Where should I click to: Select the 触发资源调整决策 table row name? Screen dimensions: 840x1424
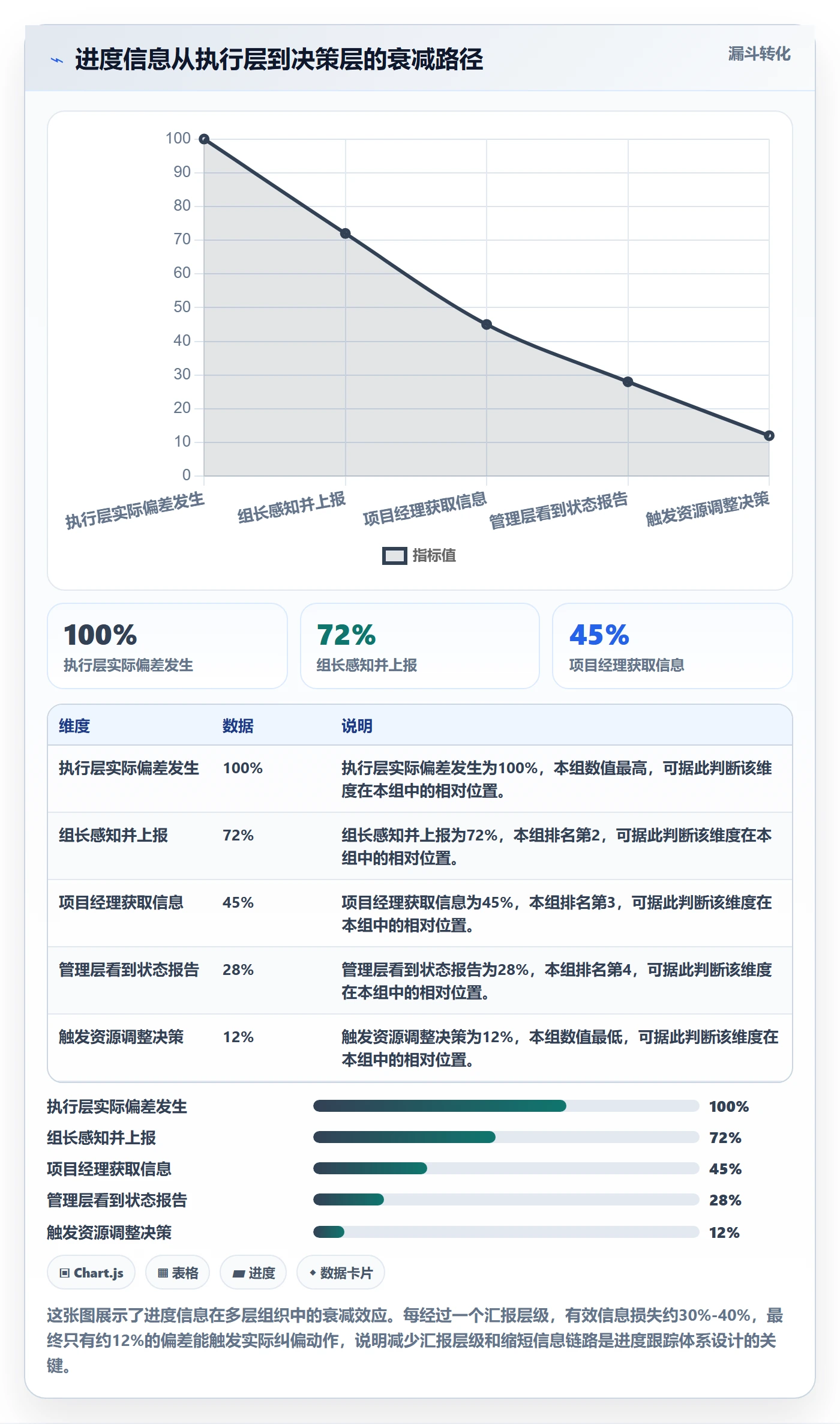(121, 1037)
